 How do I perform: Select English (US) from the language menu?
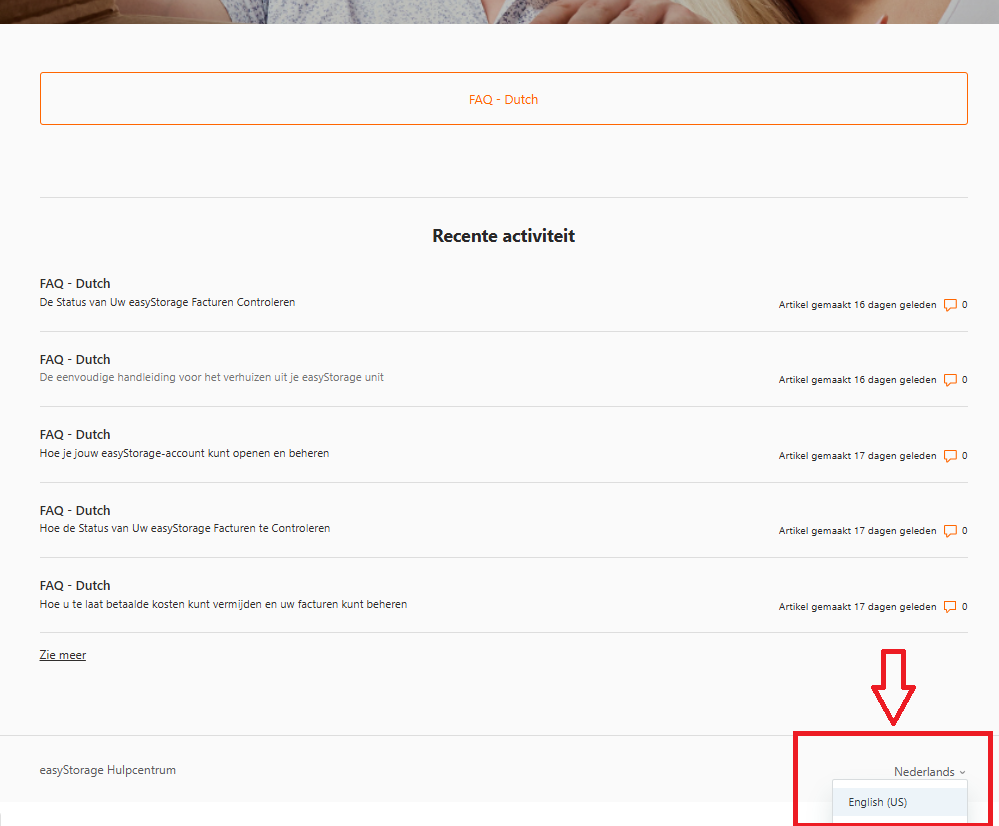click(877, 802)
